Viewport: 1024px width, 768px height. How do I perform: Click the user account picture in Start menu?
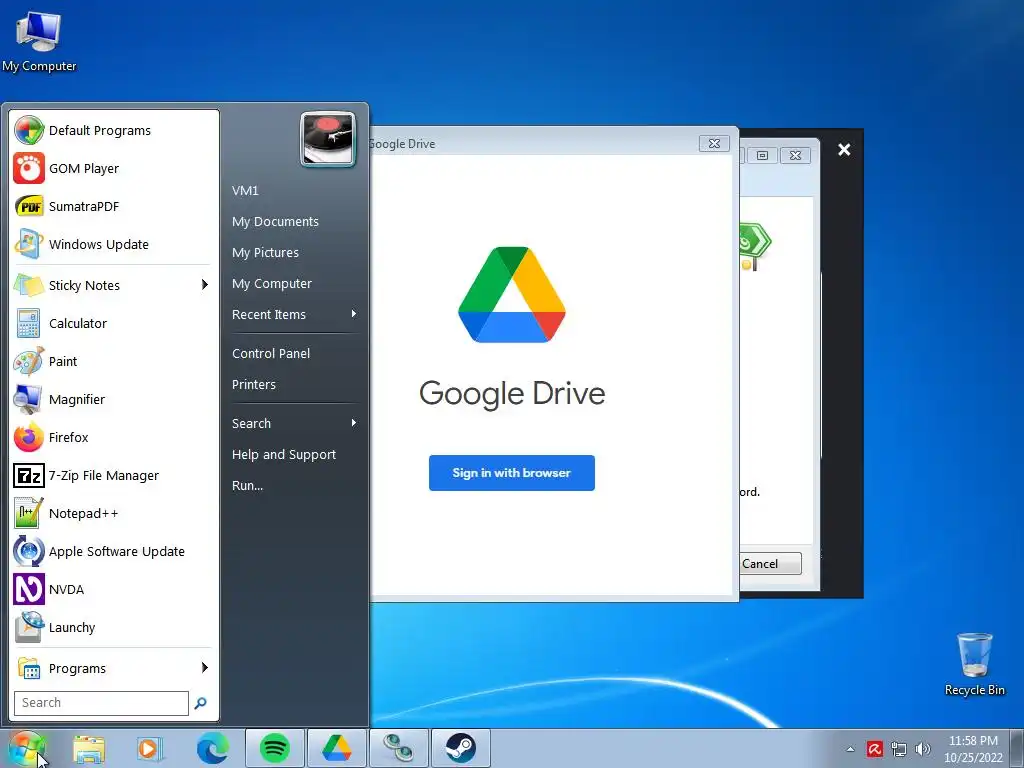(x=328, y=138)
